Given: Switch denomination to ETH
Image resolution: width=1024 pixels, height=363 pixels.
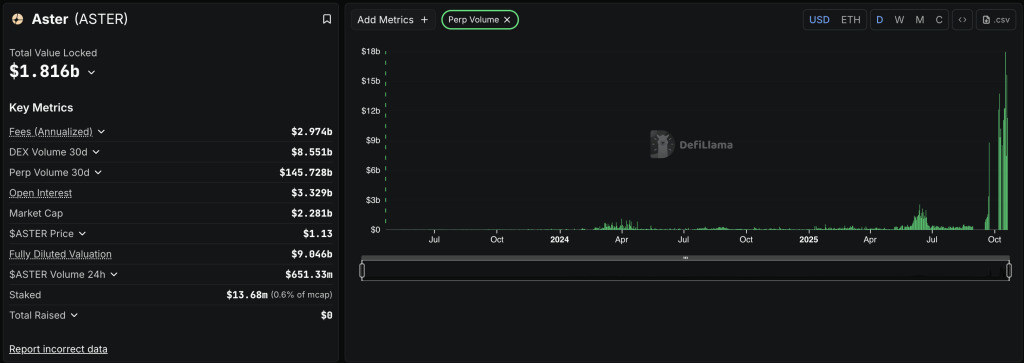Looking at the screenshot, I should (850, 20).
